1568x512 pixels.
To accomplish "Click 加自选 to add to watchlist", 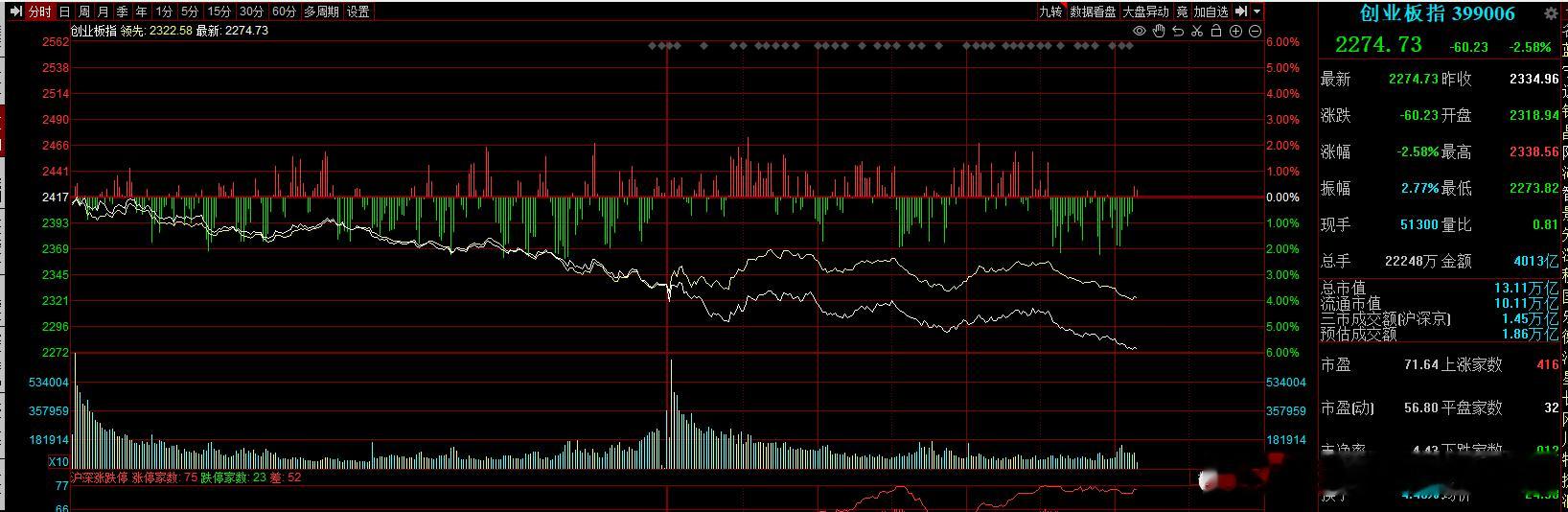I will pos(1211,12).
